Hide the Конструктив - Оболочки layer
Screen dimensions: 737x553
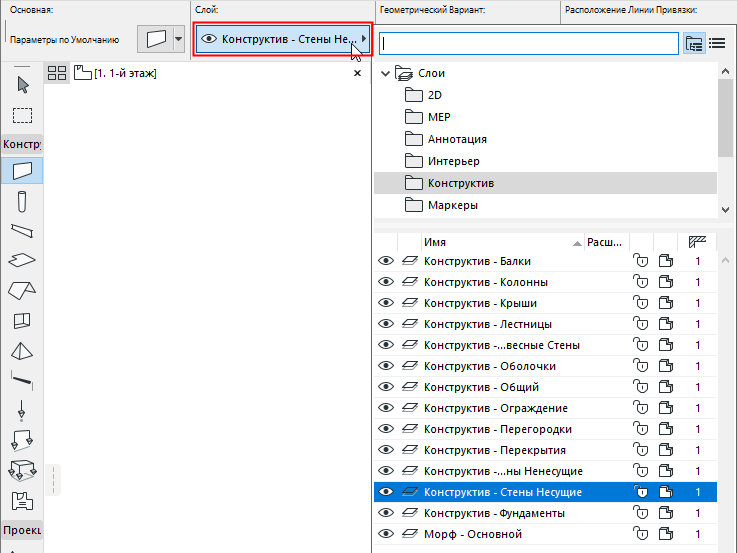386,366
